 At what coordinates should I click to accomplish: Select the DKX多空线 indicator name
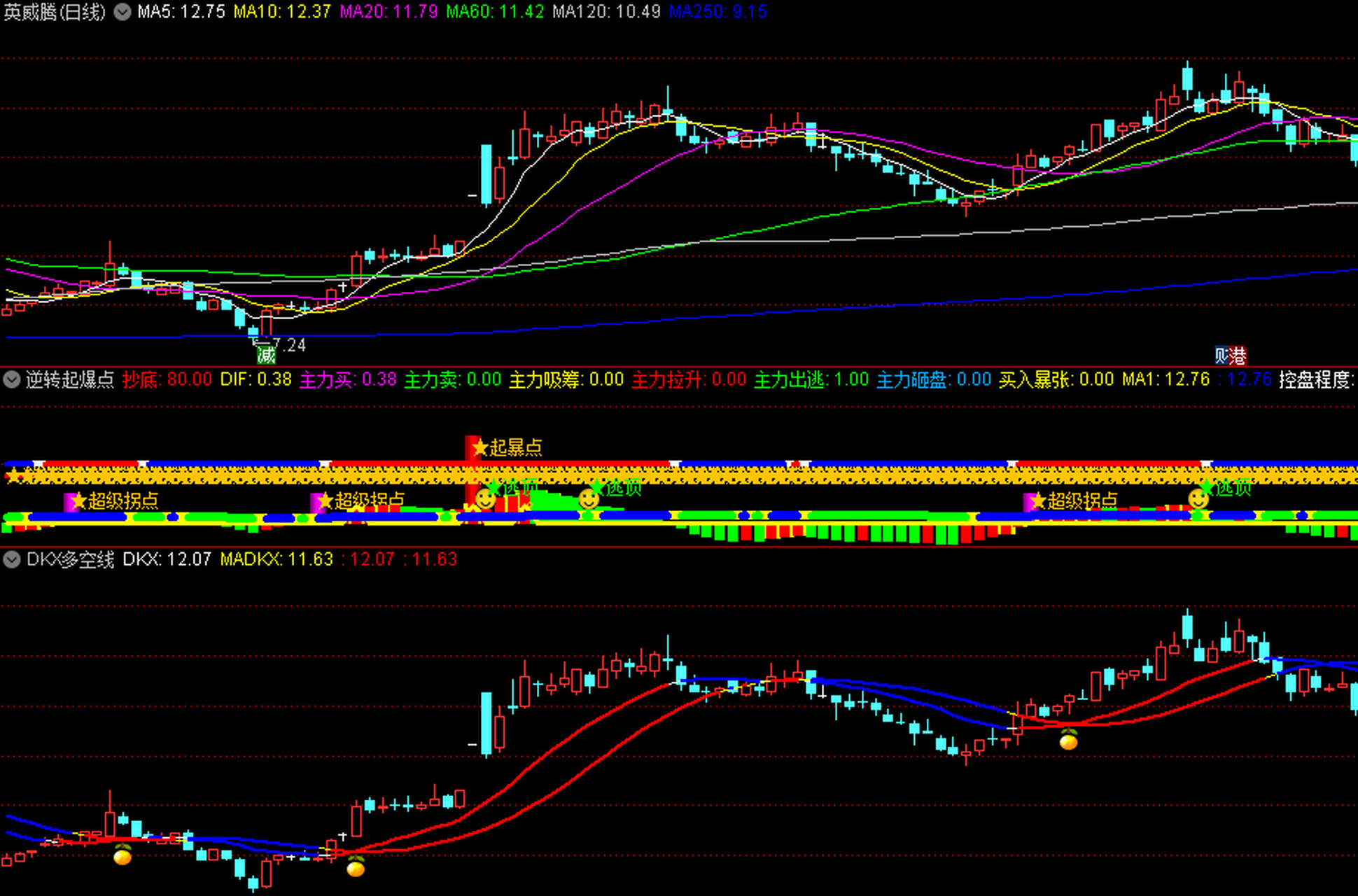(x=70, y=559)
